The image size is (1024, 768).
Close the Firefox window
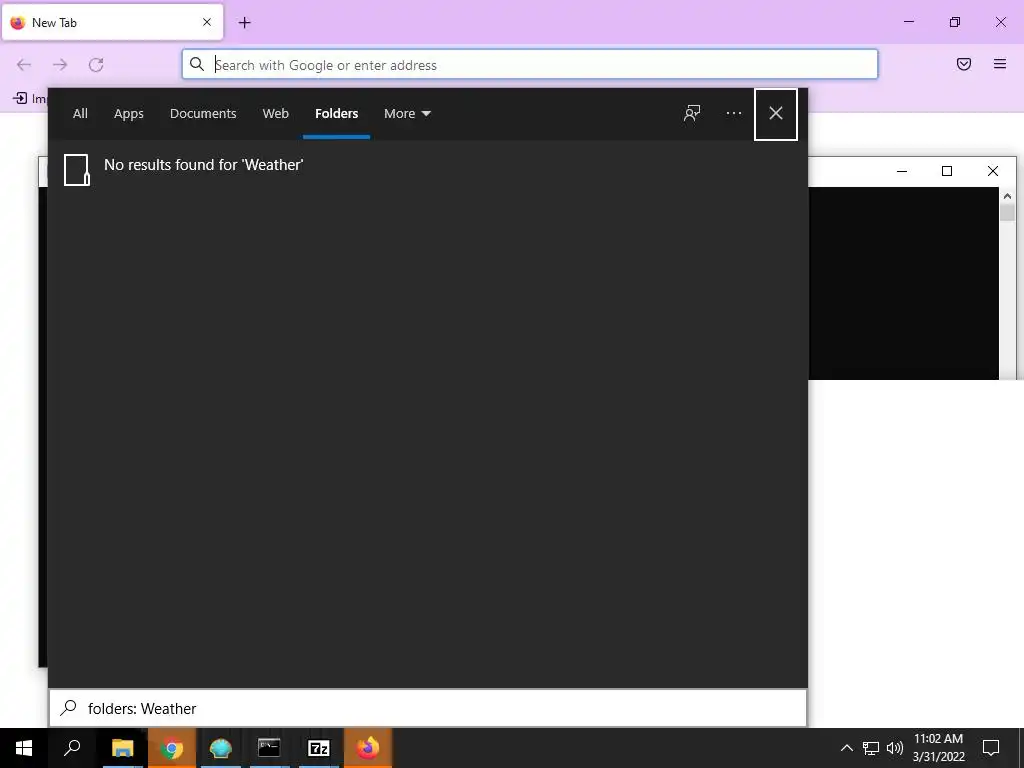(1000, 22)
